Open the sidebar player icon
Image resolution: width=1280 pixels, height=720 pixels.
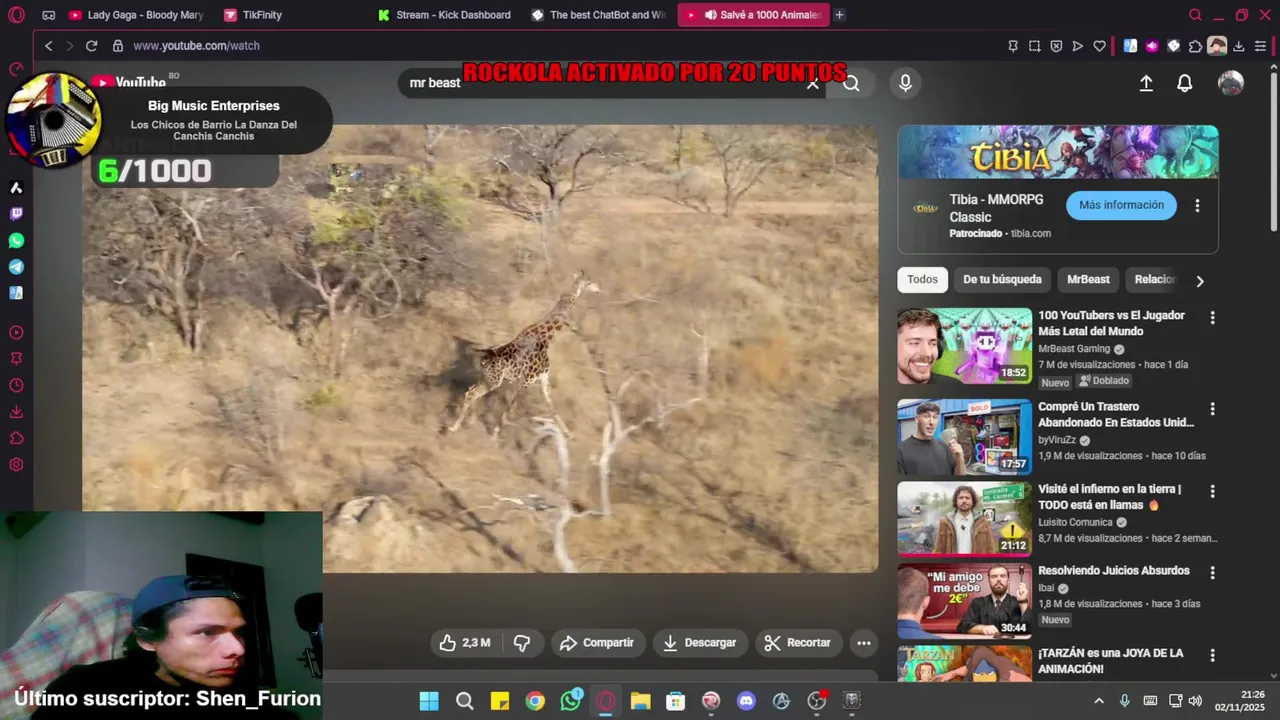(16, 333)
